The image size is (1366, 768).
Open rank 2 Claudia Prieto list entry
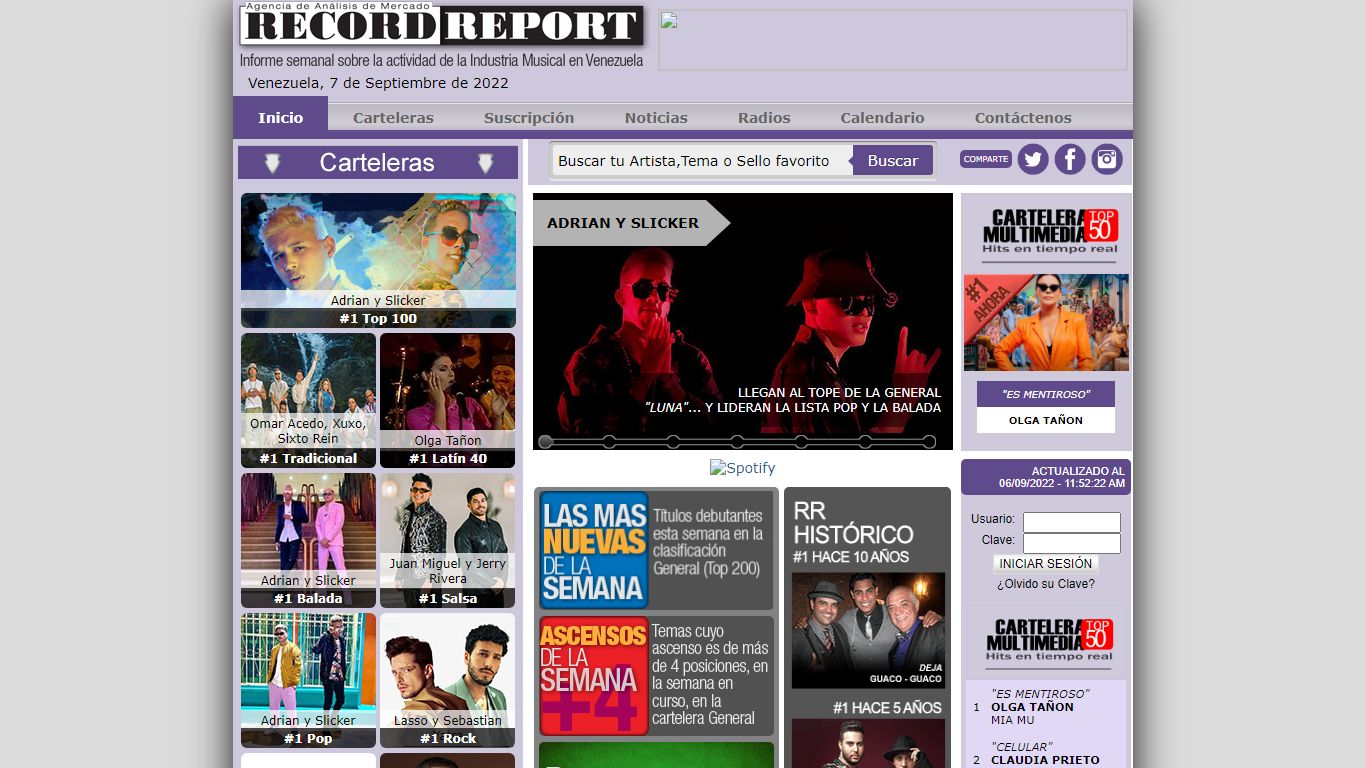[1046, 753]
